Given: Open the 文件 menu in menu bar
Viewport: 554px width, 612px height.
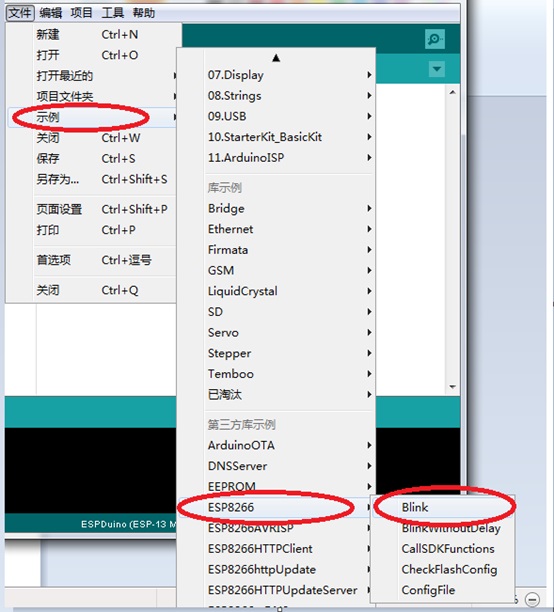Looking at the screenshot, I should pos(20,13).
